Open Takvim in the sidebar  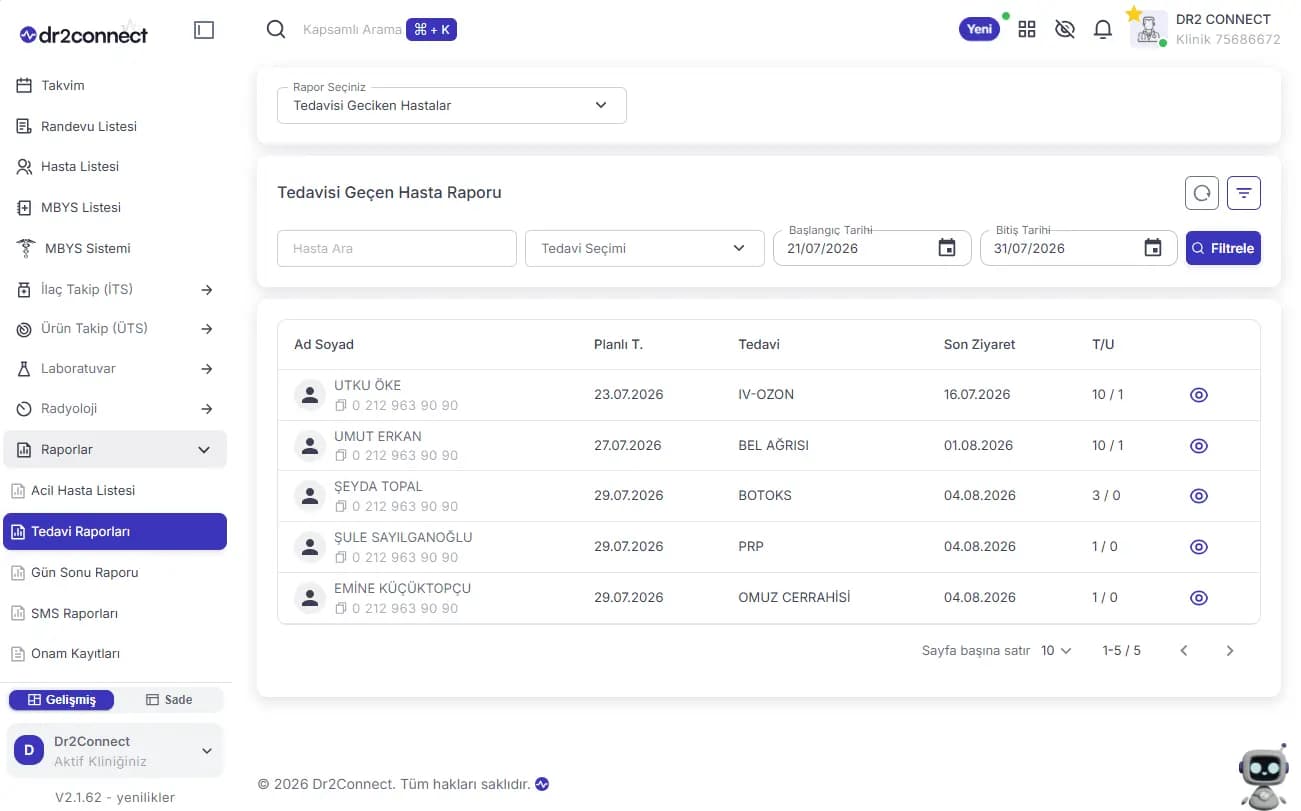(115, 86)
